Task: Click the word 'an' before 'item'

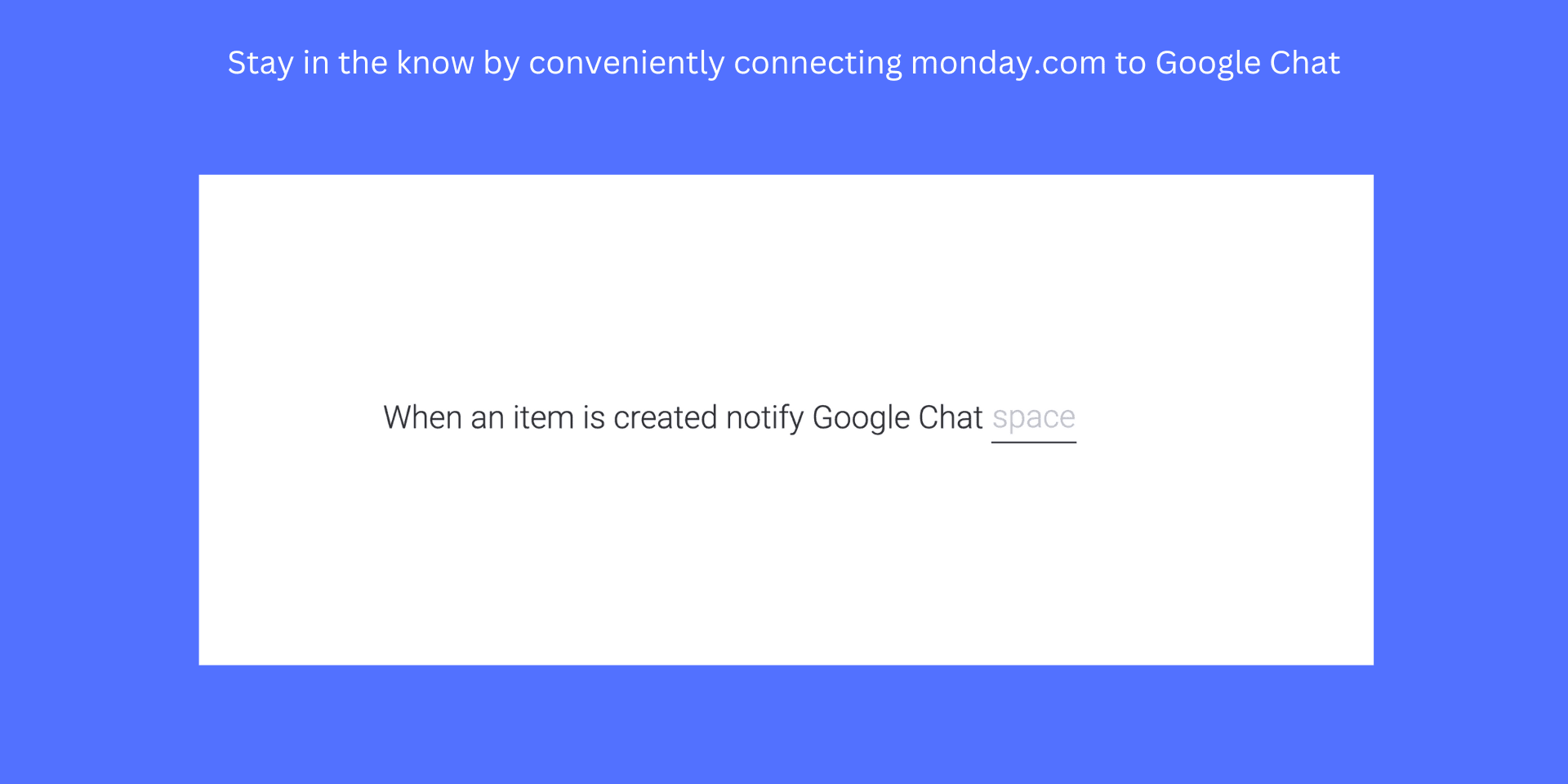Action: tap(488, 420)
